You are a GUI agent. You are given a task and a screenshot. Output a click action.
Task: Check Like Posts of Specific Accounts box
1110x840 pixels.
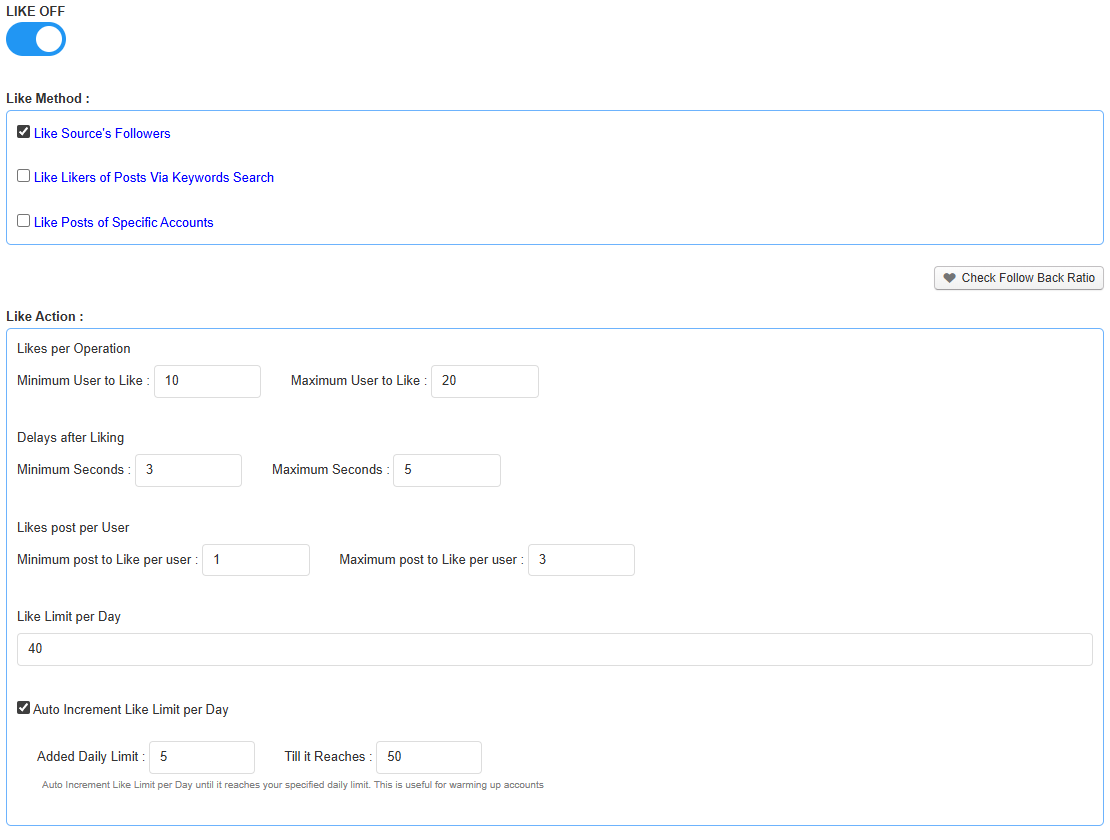24,221
